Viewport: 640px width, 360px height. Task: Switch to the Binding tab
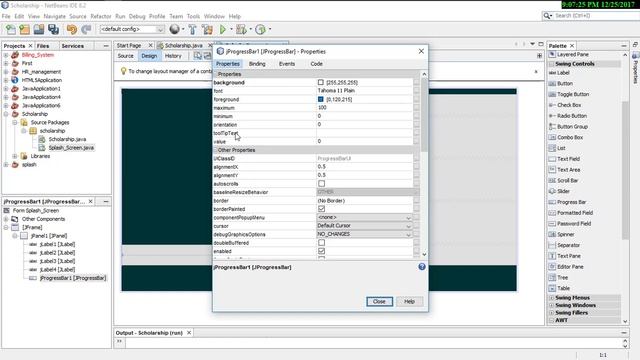click(x=257, y=64)
